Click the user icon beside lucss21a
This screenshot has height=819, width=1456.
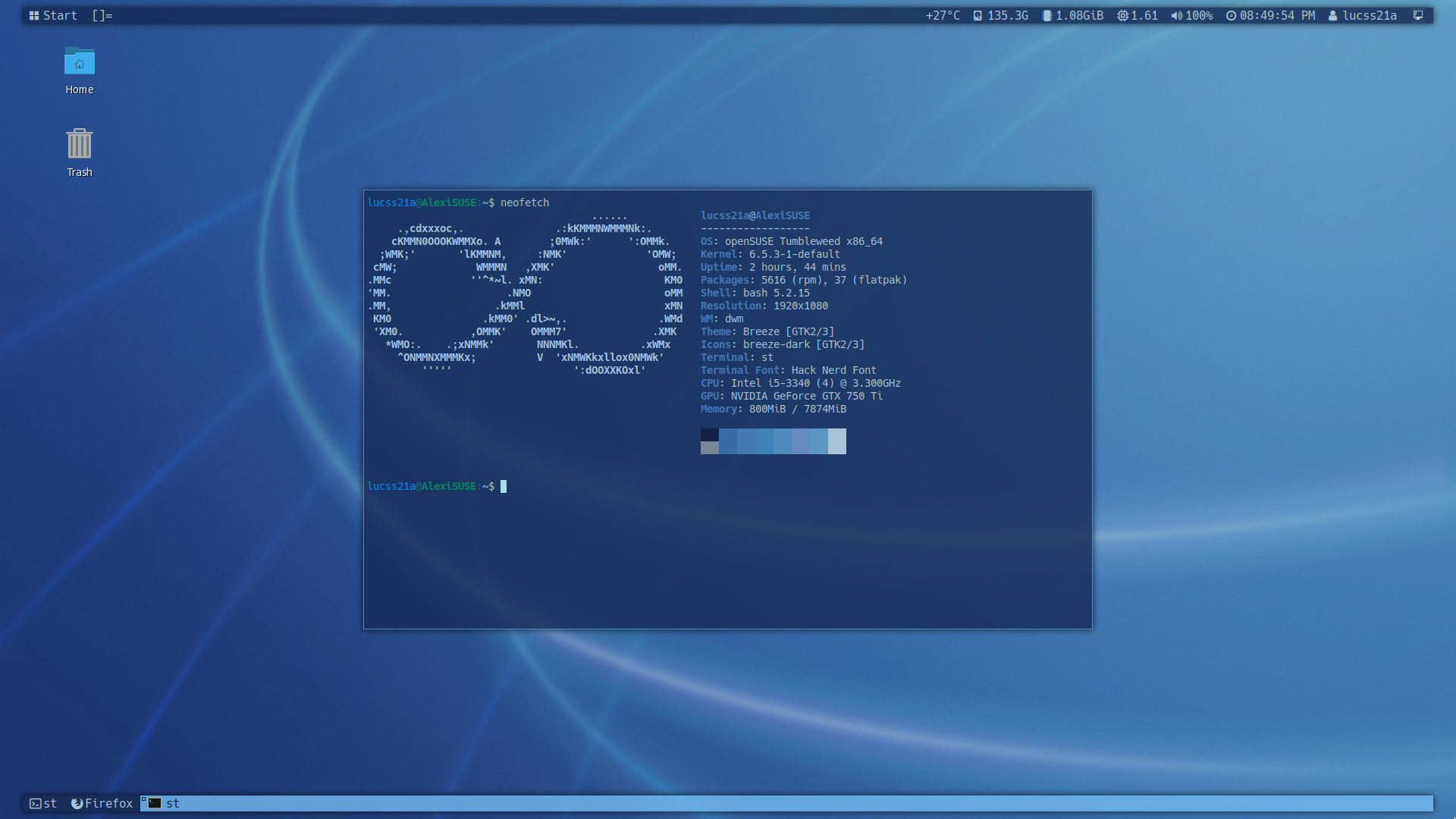1332,16
